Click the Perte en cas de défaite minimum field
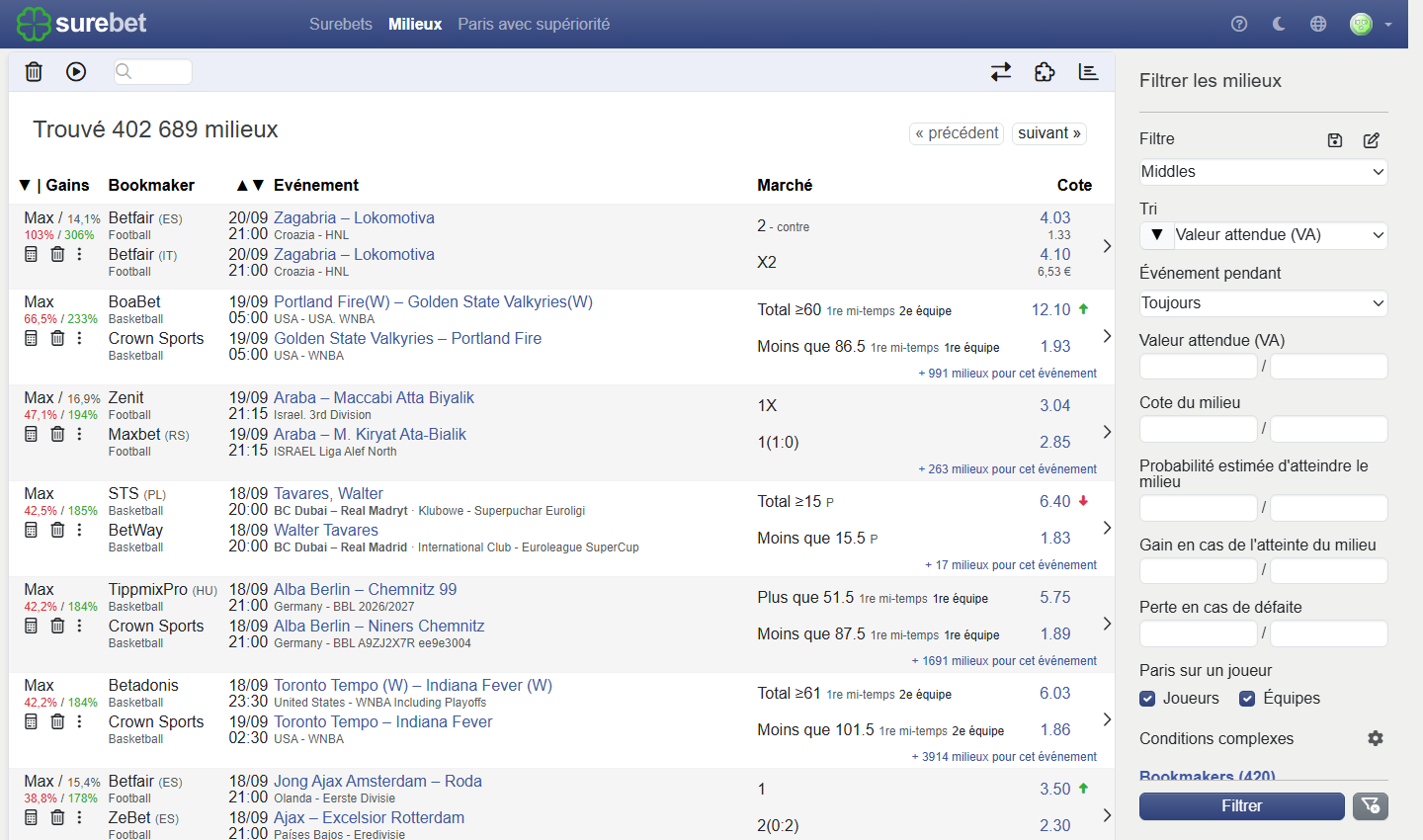 [1199, 633]
